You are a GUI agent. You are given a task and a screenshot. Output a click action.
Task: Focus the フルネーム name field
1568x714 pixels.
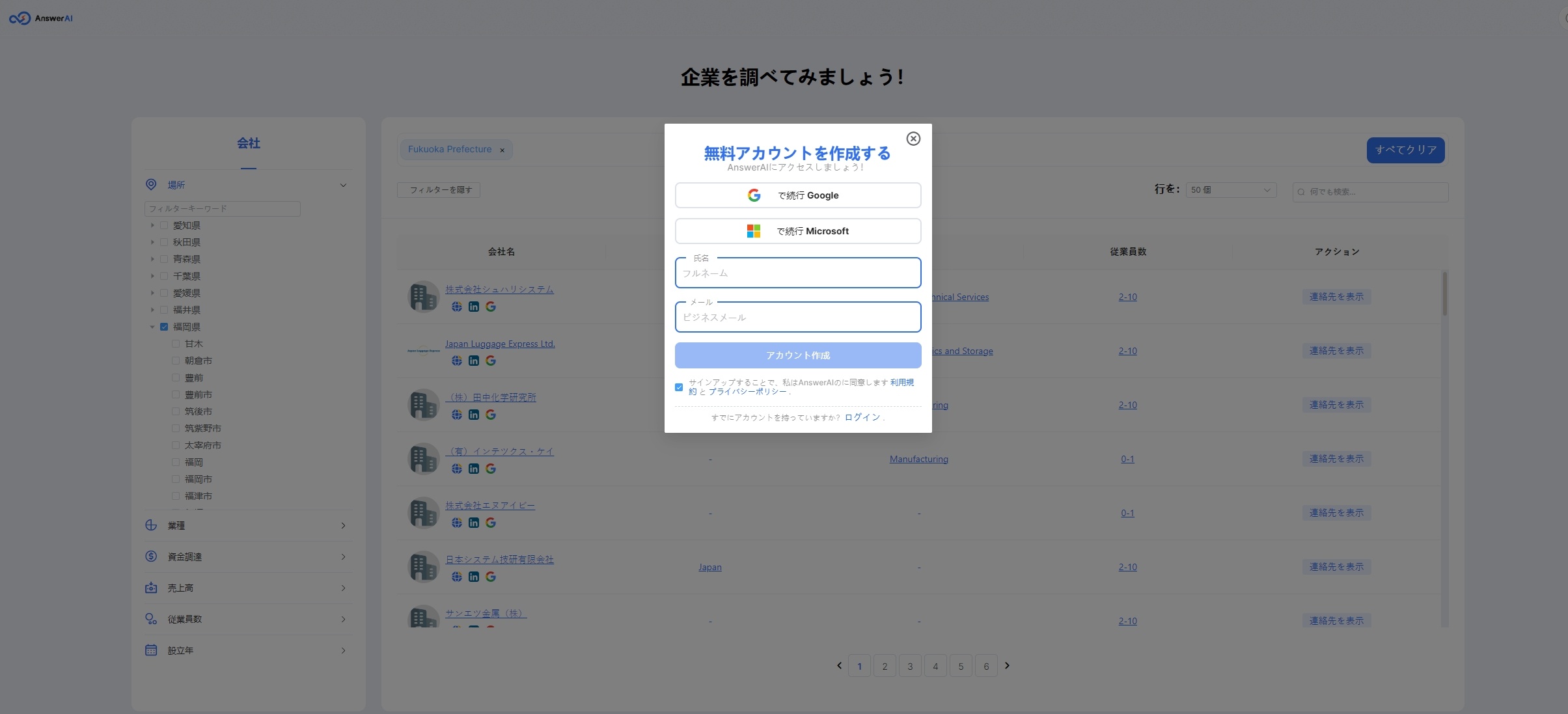click(798, 273)
